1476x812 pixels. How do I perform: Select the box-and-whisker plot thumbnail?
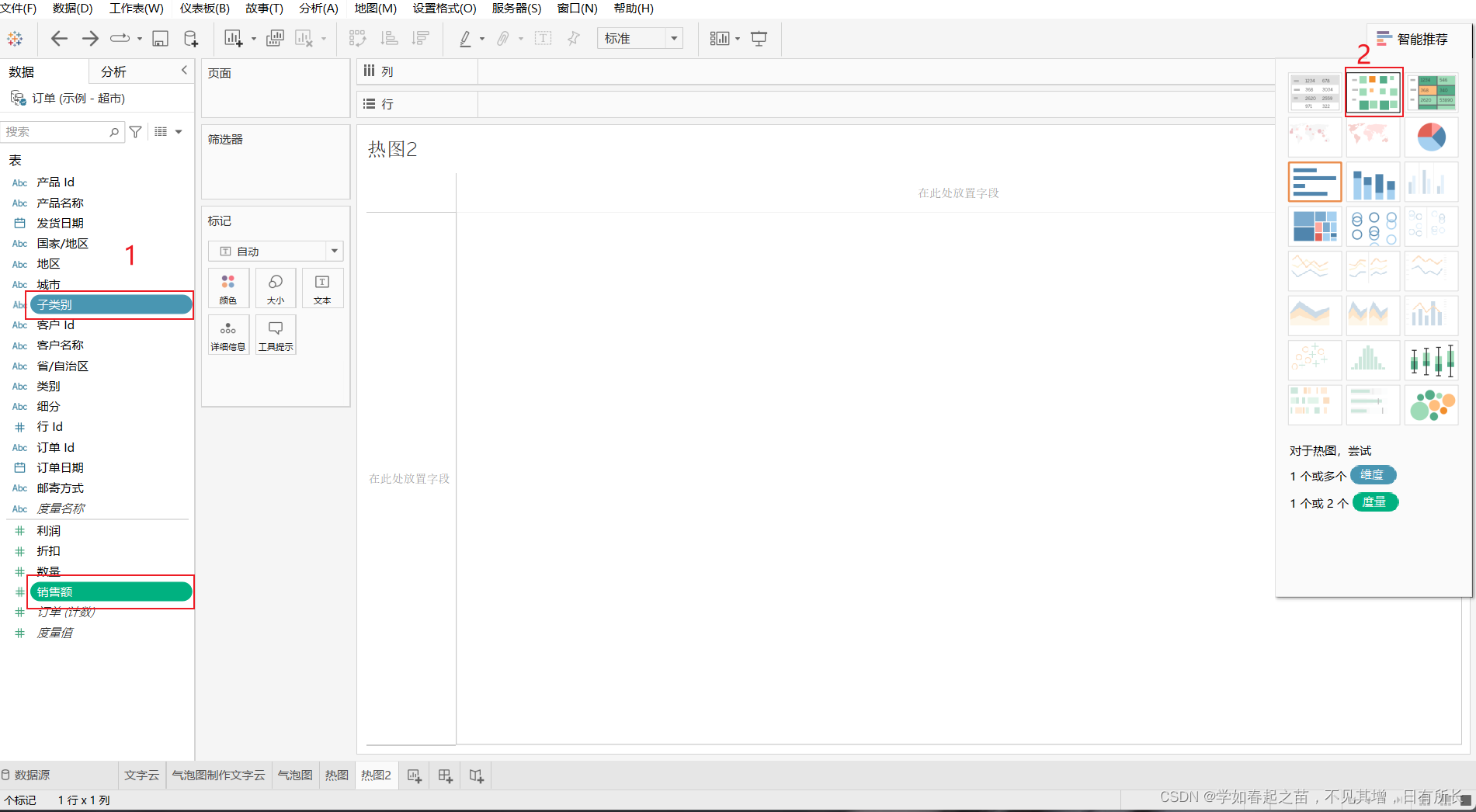click(x=1431, y=359)
